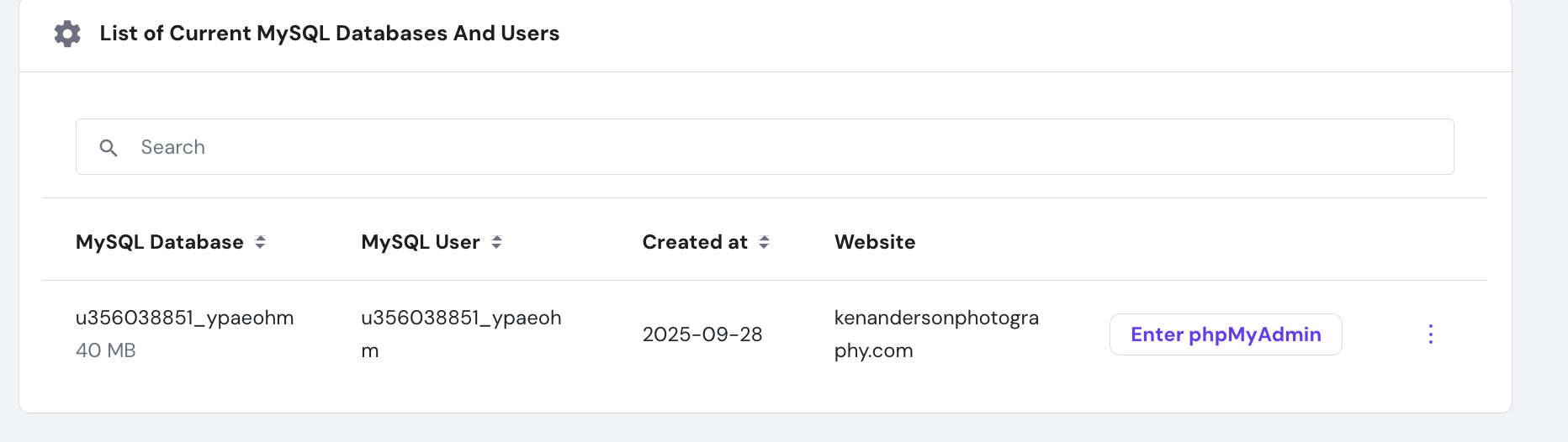Click the Website column header
The image size is (1568, 442).
point(875,242)
